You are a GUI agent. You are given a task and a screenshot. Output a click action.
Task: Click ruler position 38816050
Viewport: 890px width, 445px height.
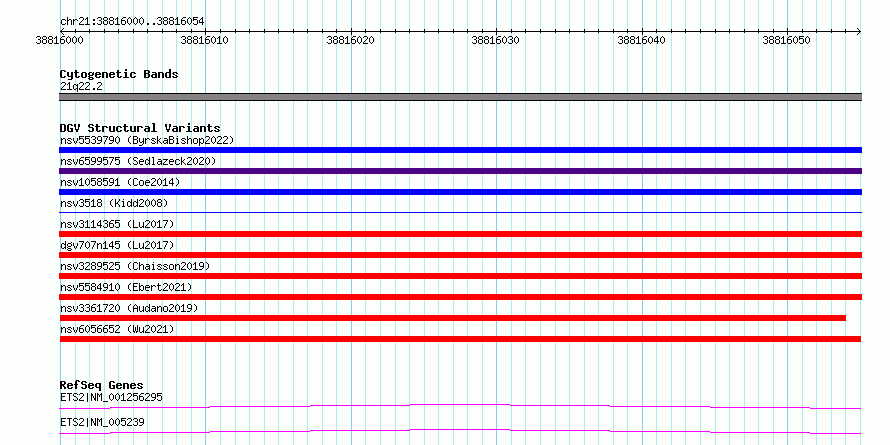(x=787, y=40)
